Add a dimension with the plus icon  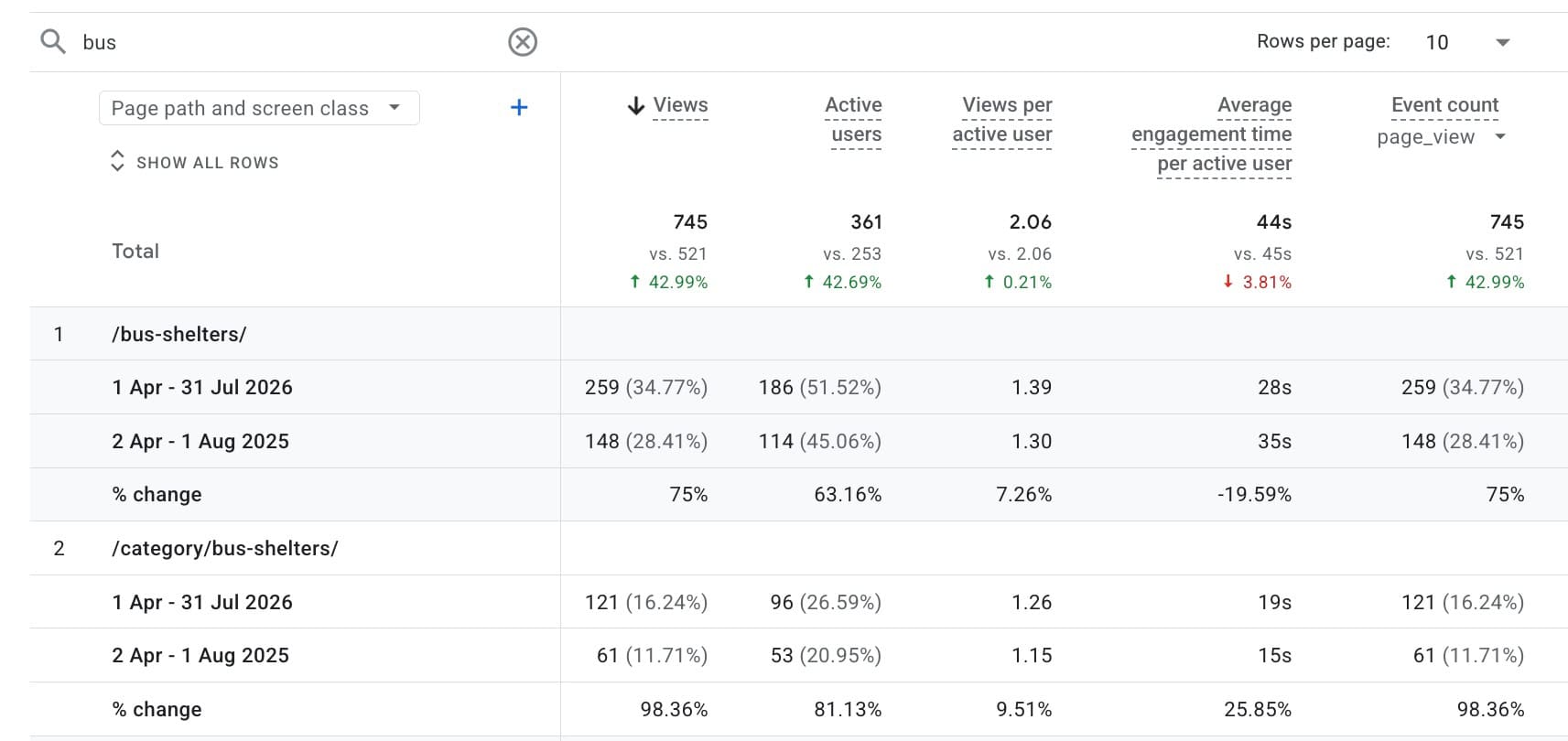click(x=519, y=108)
